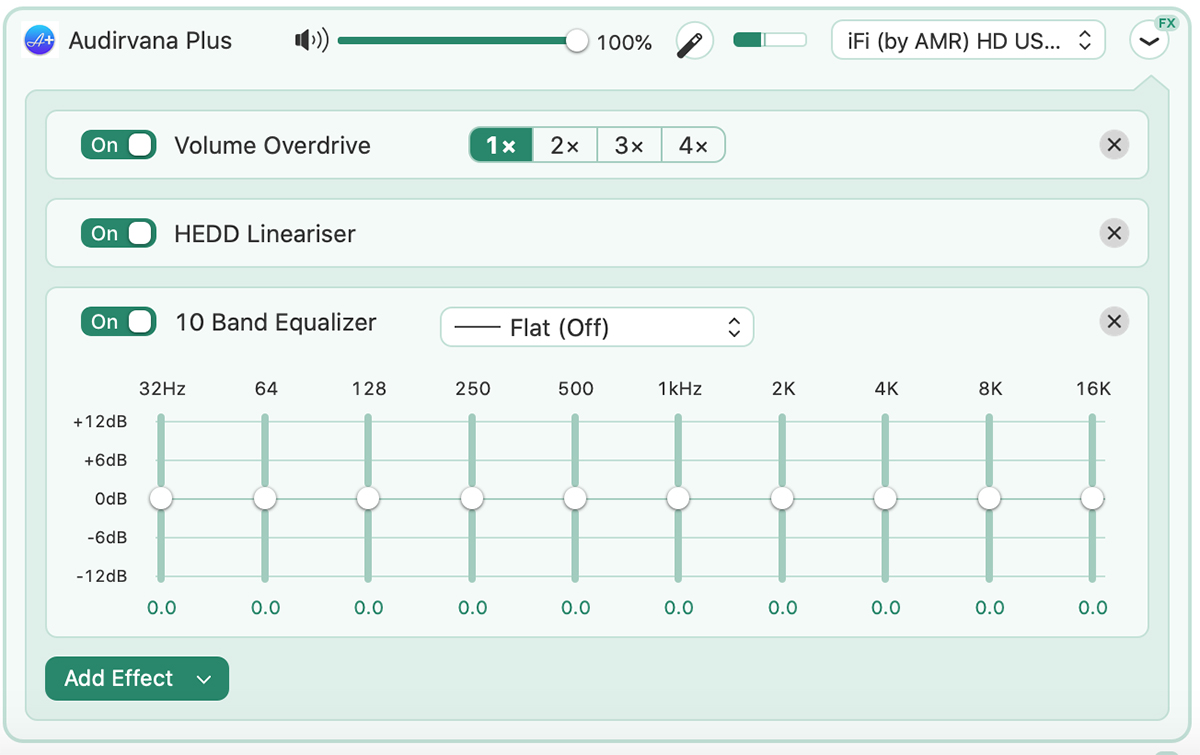Screen dimensions: 1200x755
Task: Click the 32Hz gain value 0.0
Action: [162, 607]
